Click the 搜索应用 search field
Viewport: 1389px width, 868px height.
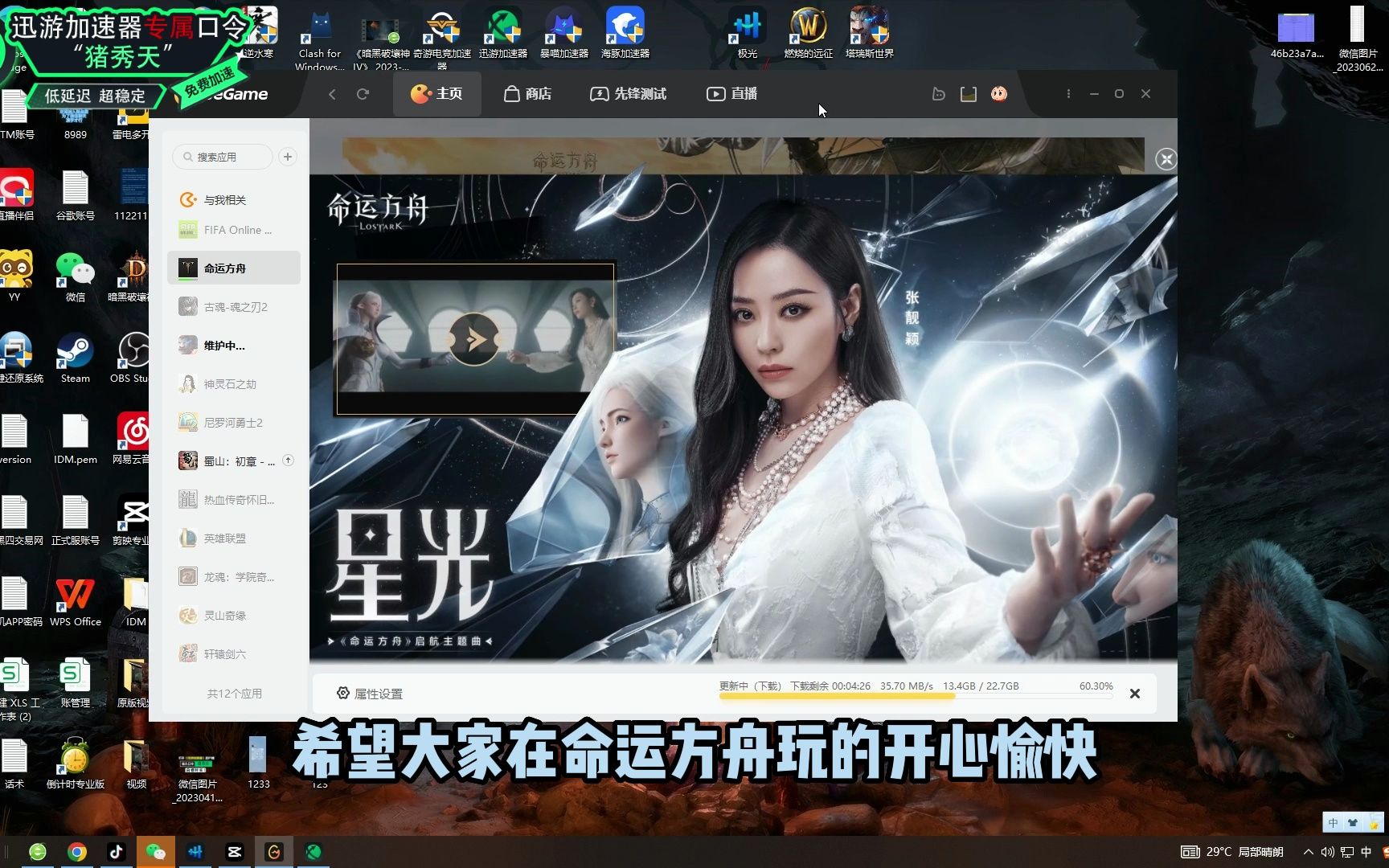point(223,157)
